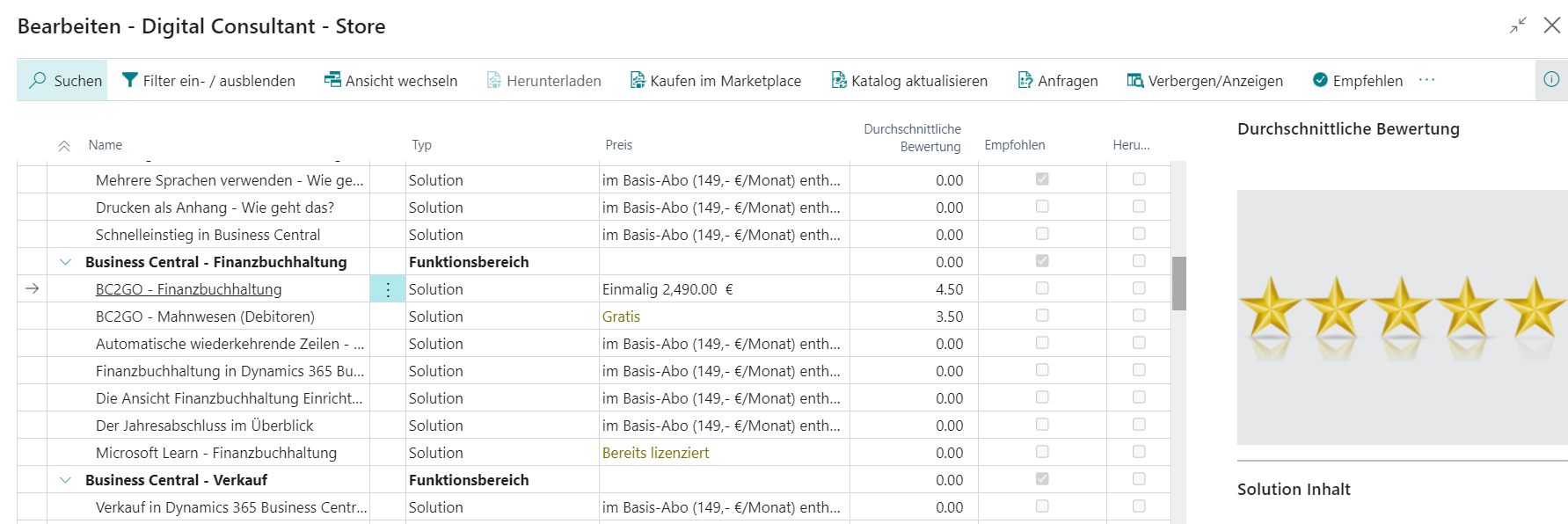Toggle the info FactBox pane icon
Image resolution: width=1568 pixels, height=524 pixels.
pyautogui.click(x=1551, y=80)
